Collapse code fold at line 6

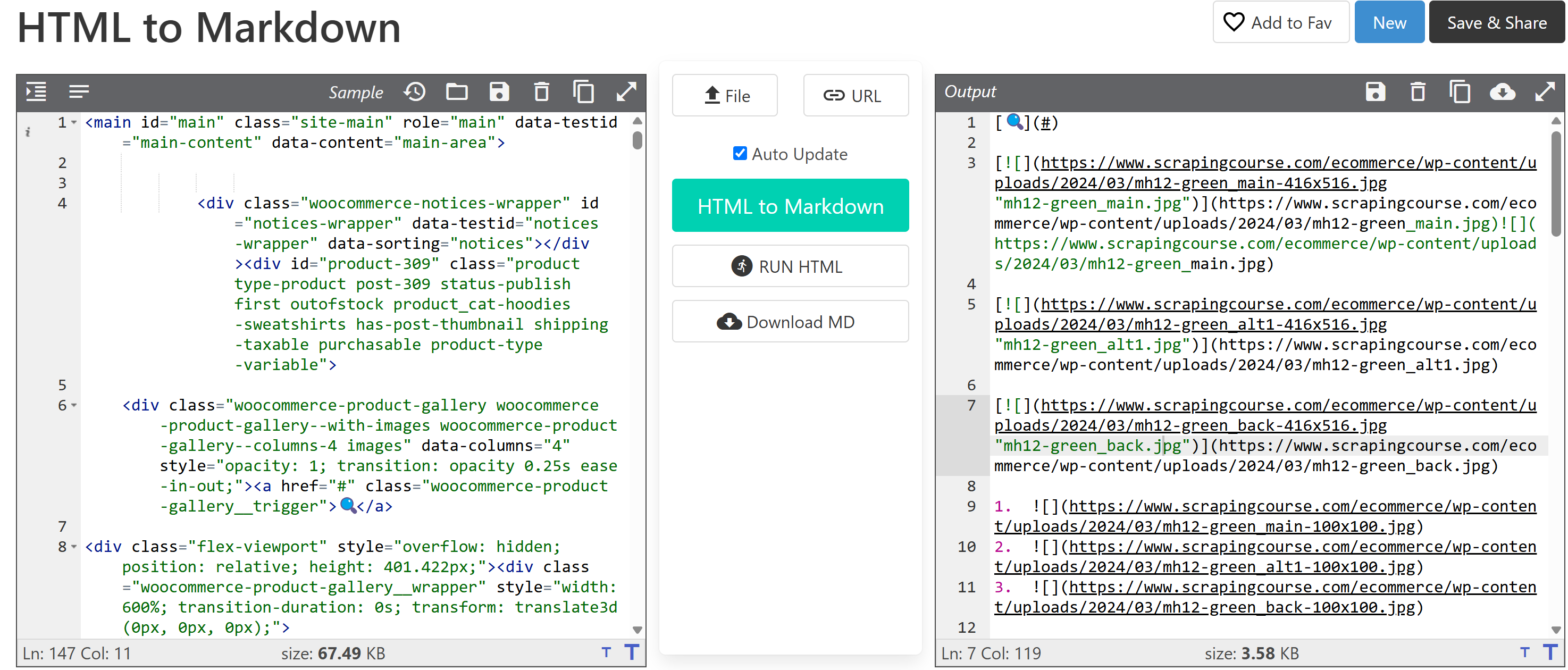click(x=74, y=405)
